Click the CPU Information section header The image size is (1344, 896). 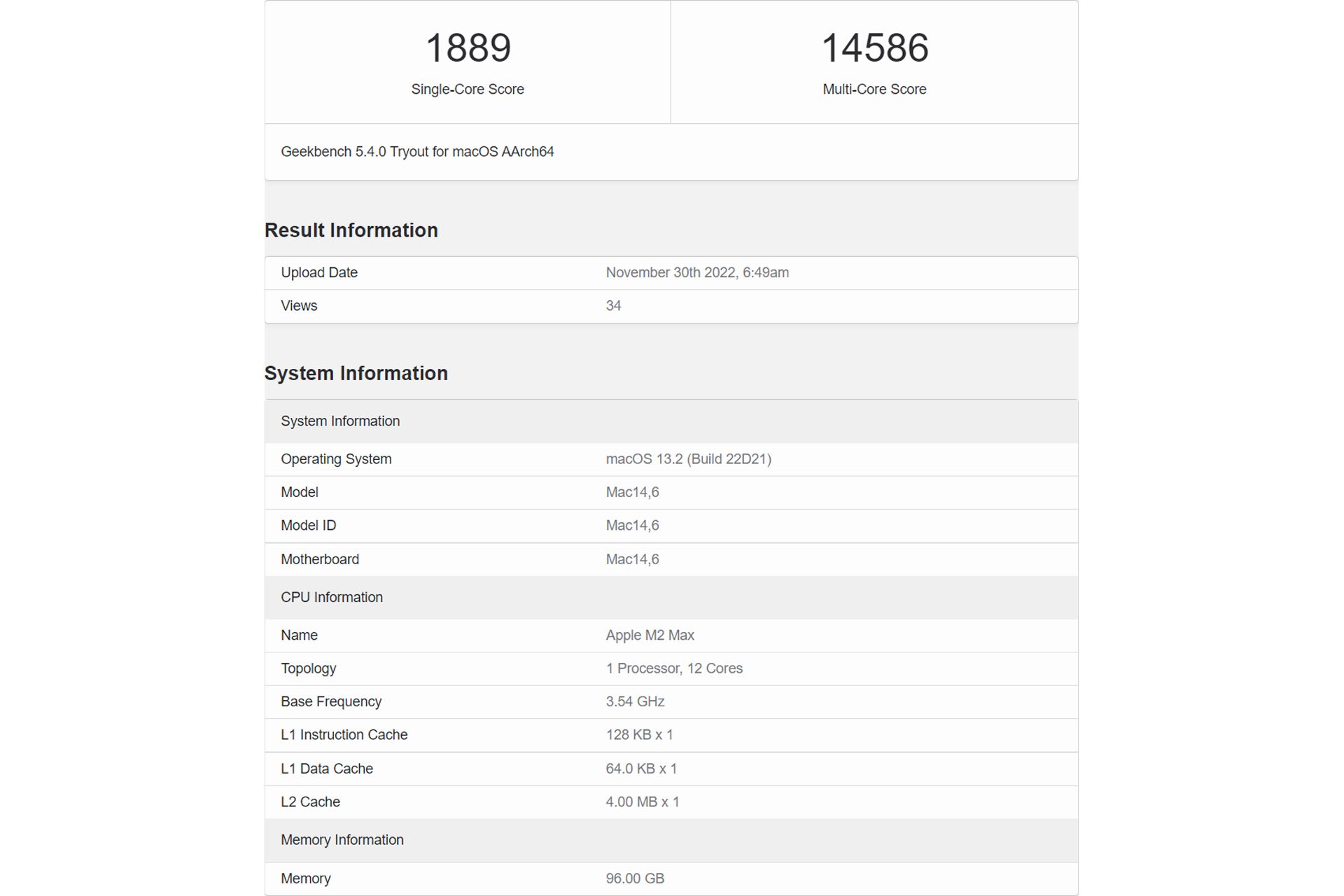pos(332,597)
